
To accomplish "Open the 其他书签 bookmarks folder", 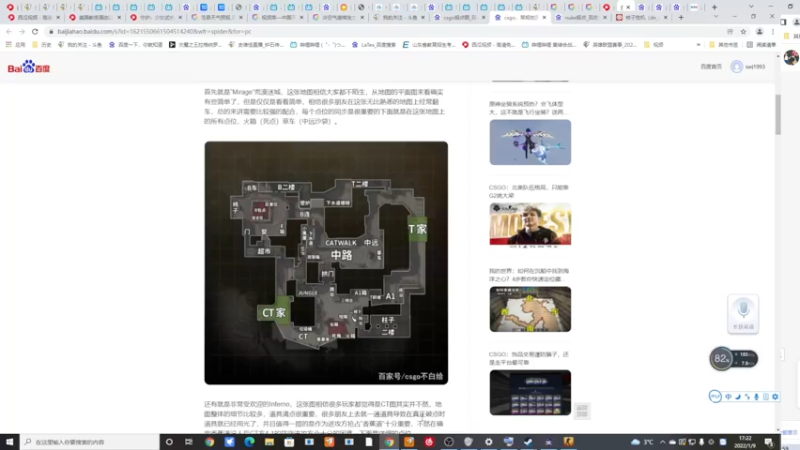I will (x=723, y=45).
